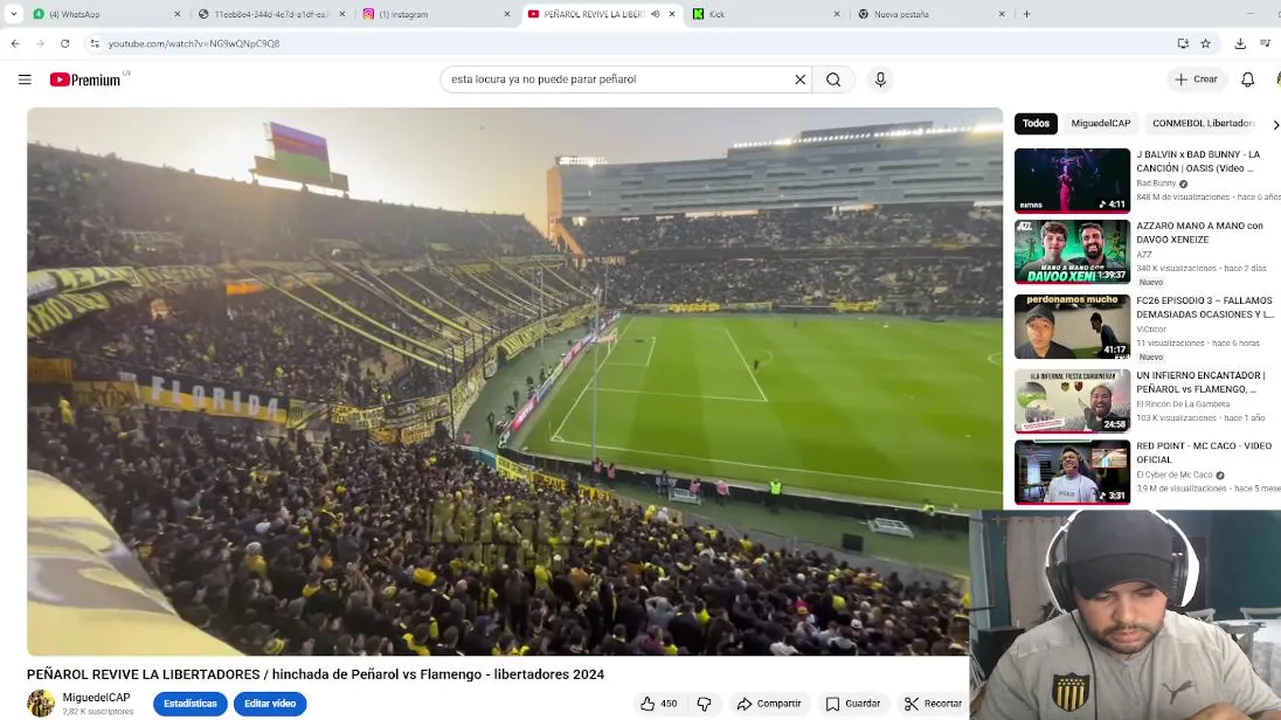Switch to Instagram browser tab
The image size is (1281, 720).
click(x=435, y=14)
